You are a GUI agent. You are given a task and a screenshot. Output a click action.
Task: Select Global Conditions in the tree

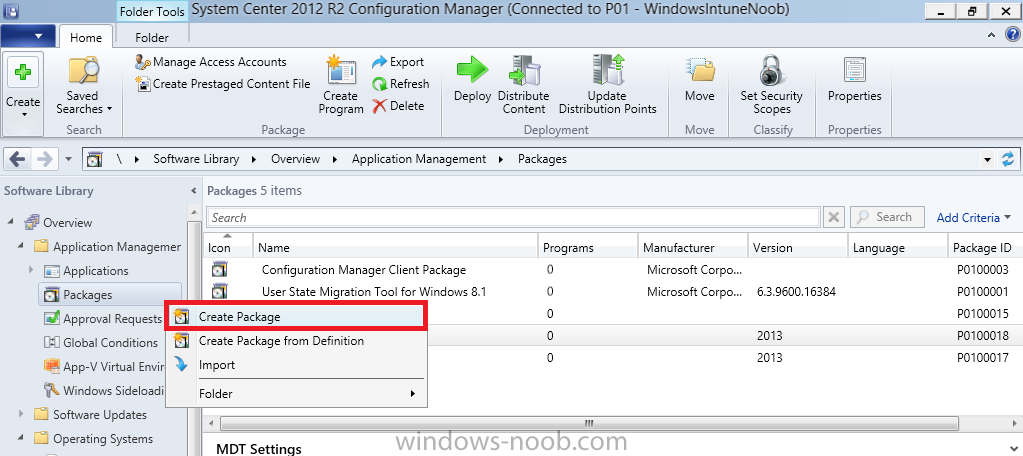(x=101, y=342)
